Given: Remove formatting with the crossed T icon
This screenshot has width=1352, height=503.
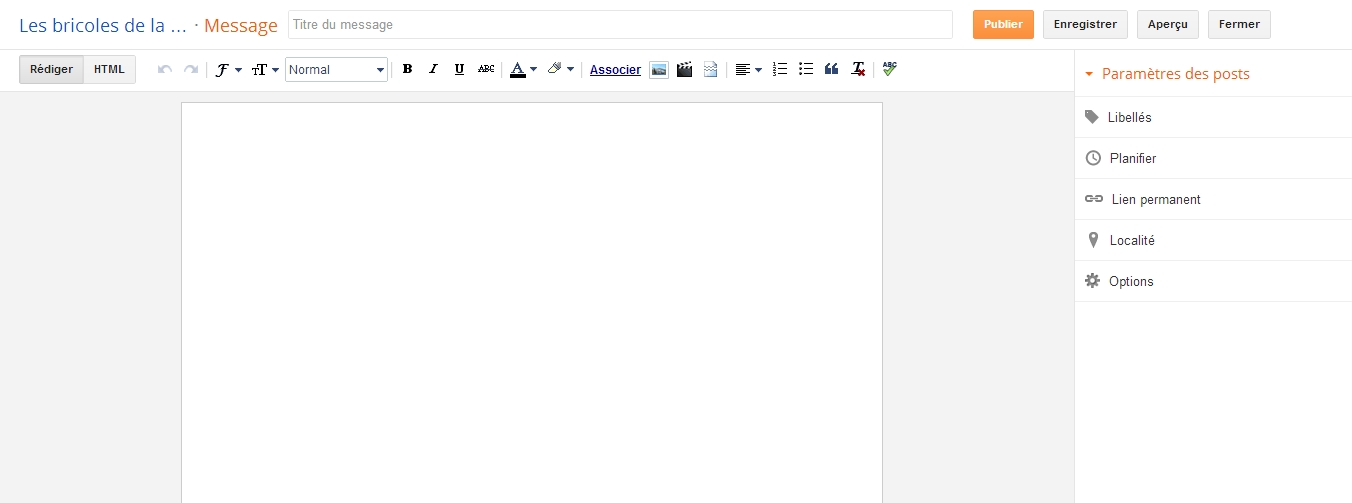Looking at the screenshot, I should (858, 69).
